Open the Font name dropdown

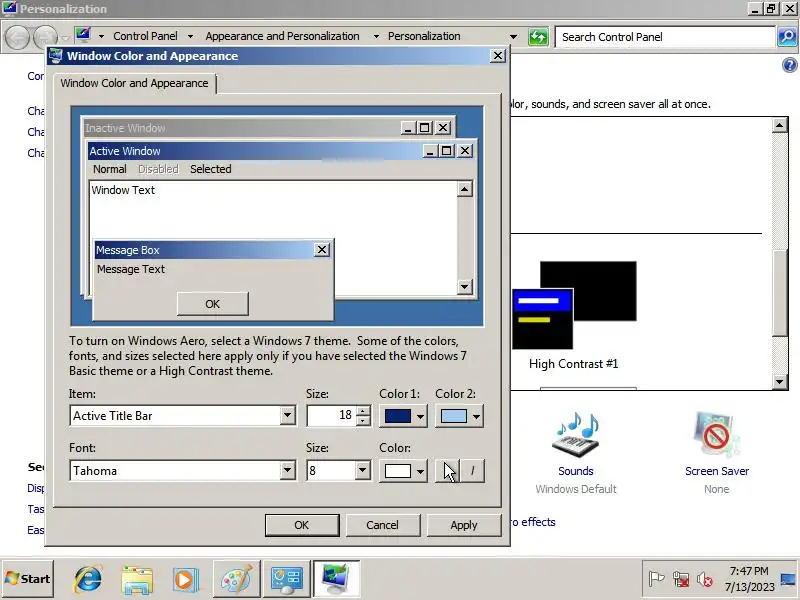[287, 470]
